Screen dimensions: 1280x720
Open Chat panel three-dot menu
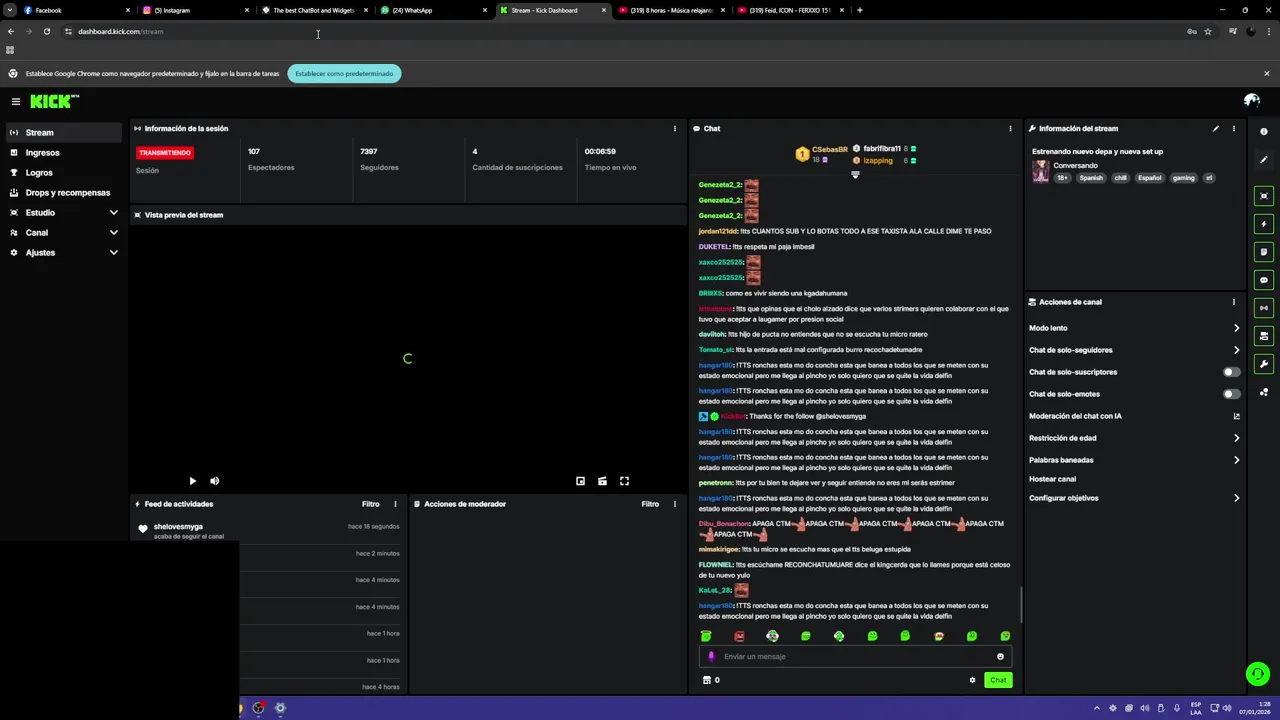coord(1010,128)
